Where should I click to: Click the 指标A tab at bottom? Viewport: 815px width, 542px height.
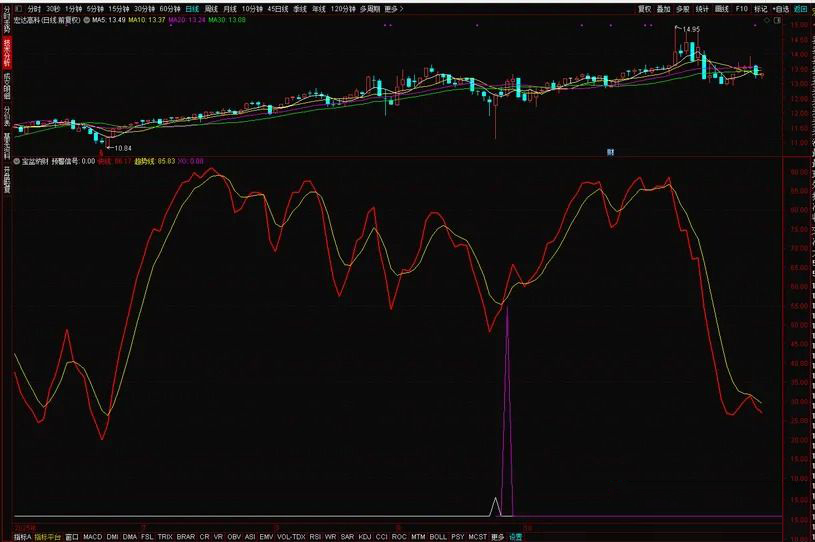[23, 537]
